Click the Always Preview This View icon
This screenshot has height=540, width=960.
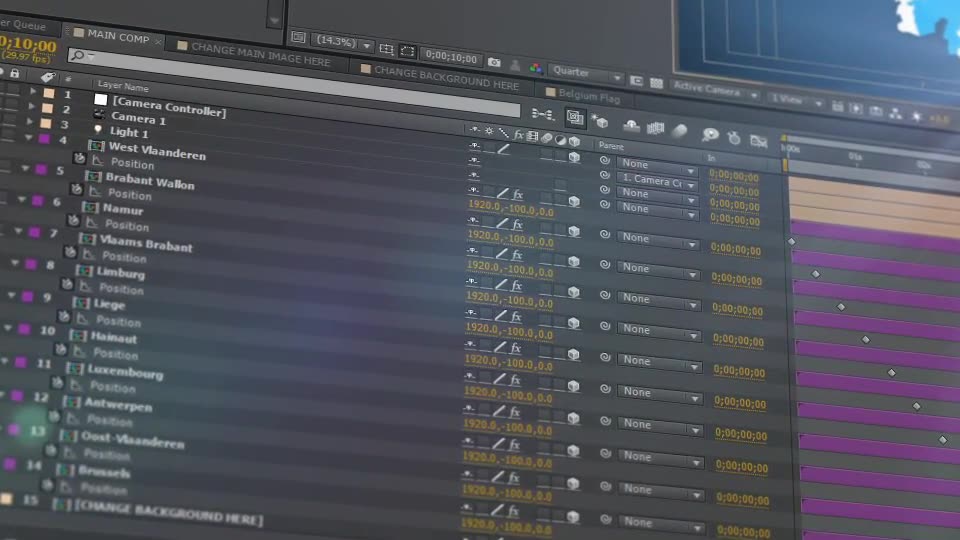pyautogui.click(x=298, y=37)
